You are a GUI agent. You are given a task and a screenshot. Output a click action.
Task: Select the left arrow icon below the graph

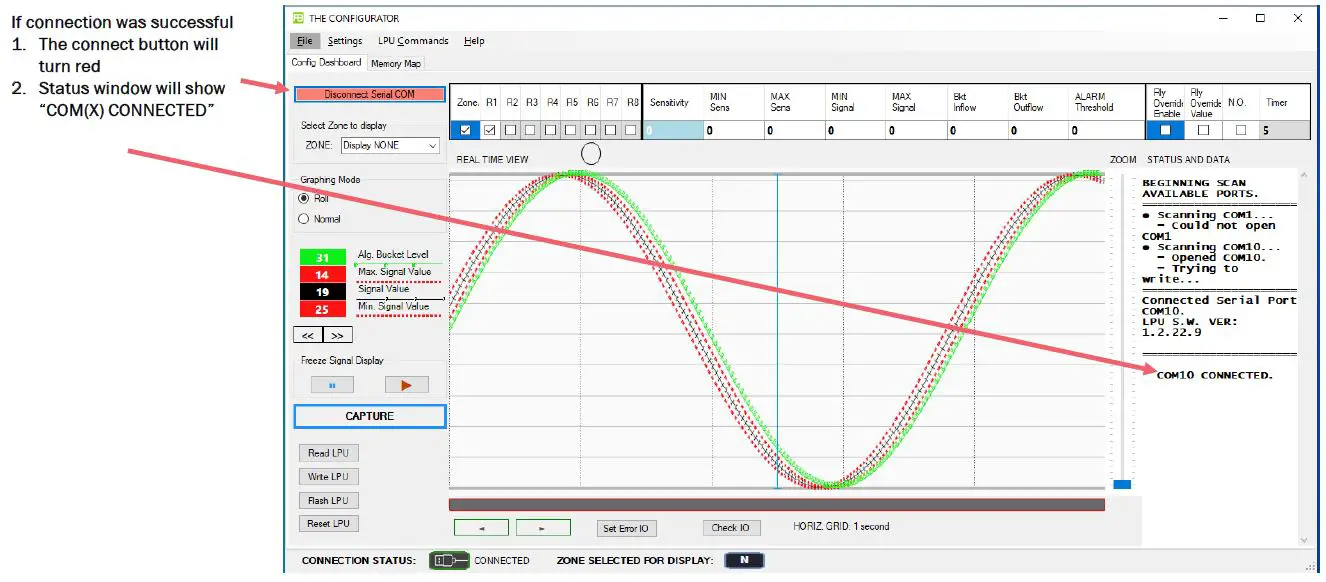[481, 527]
